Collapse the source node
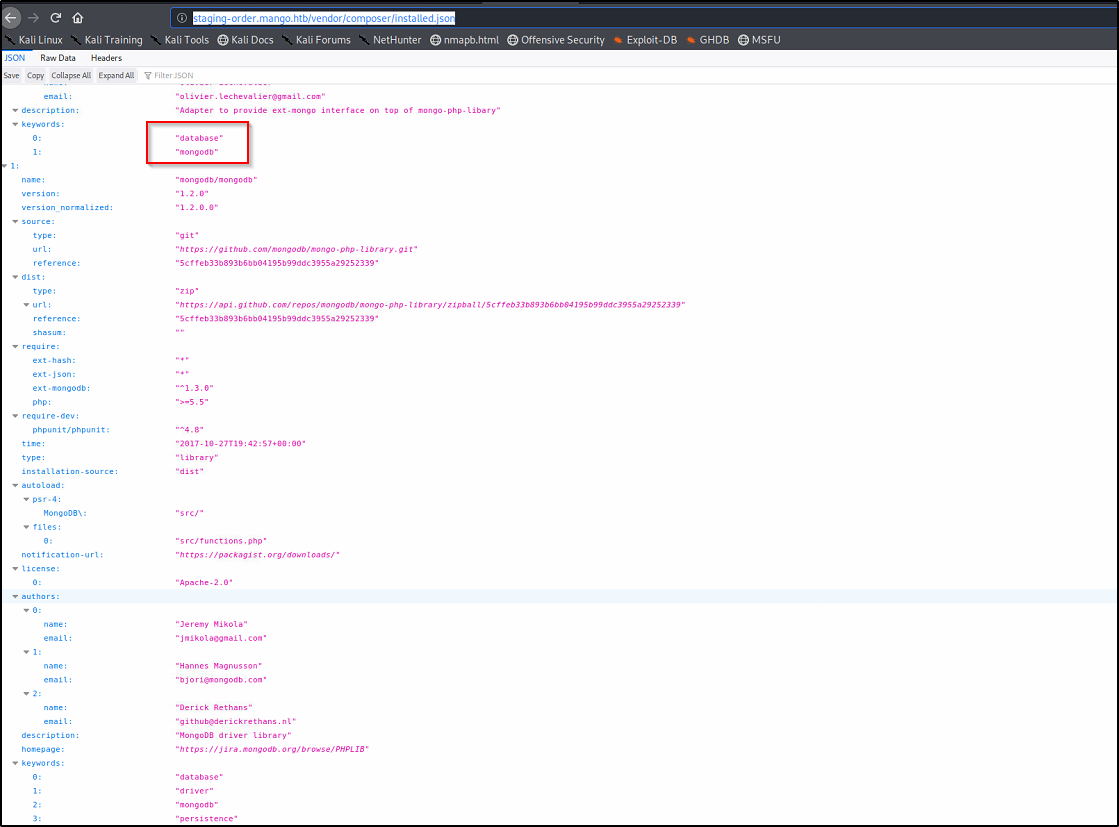Screen dimensions: 1119x827 coord(15,222)
